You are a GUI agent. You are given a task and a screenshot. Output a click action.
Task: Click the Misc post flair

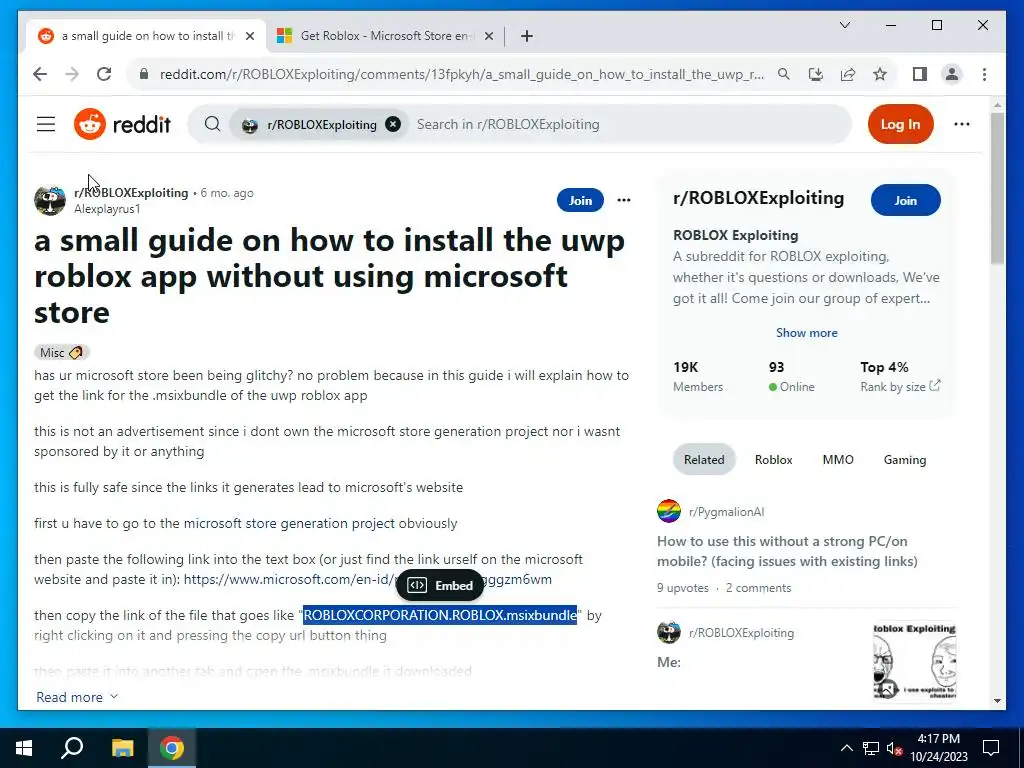click(61, 353)
